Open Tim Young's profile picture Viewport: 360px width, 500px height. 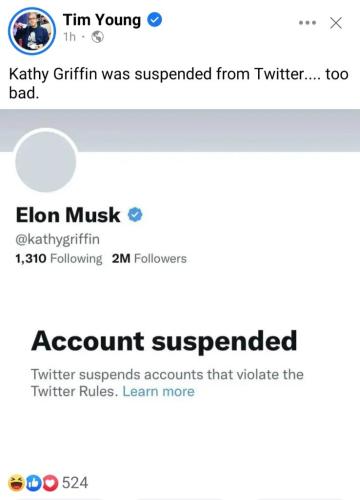(x=32, y=31)
